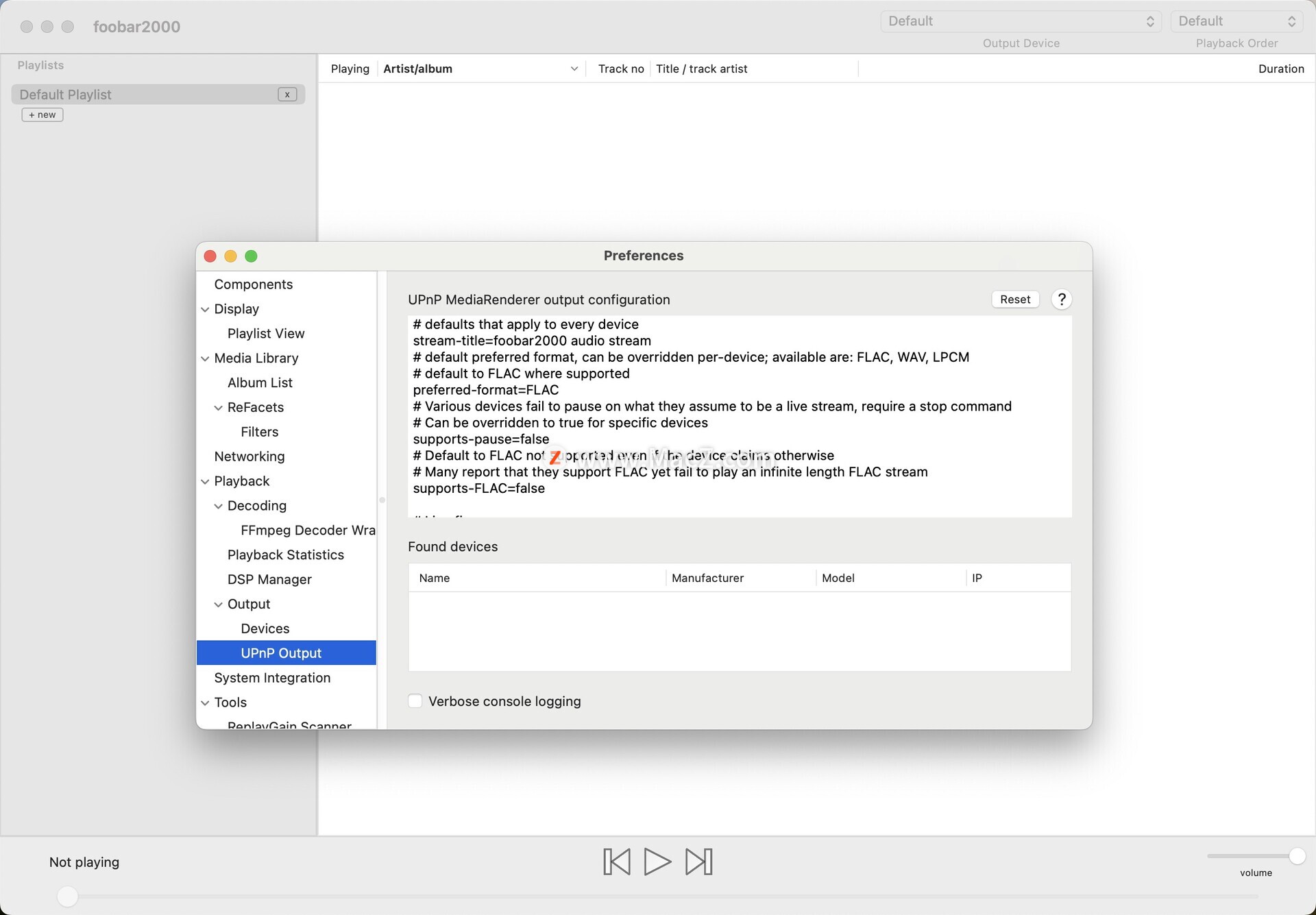
Task: Open the Playlist View preferences page
Action: coord(266,334)
